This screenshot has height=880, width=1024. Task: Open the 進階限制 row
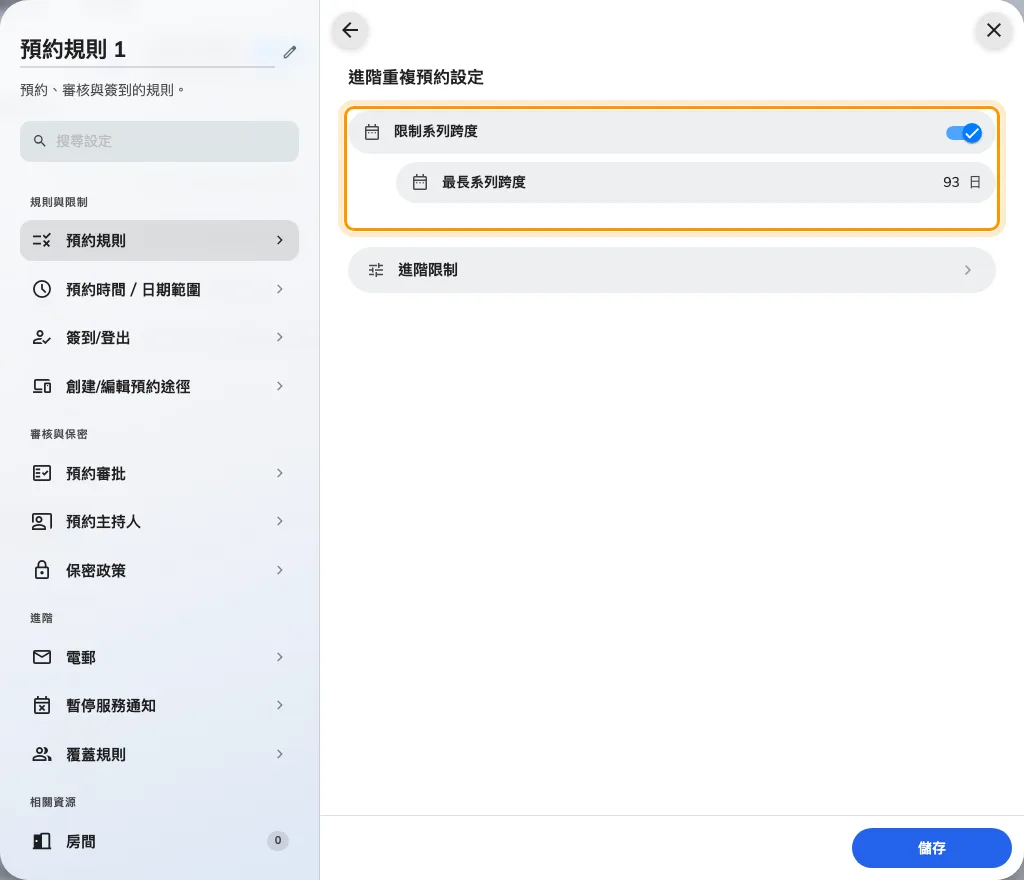(x=671, y=270)
